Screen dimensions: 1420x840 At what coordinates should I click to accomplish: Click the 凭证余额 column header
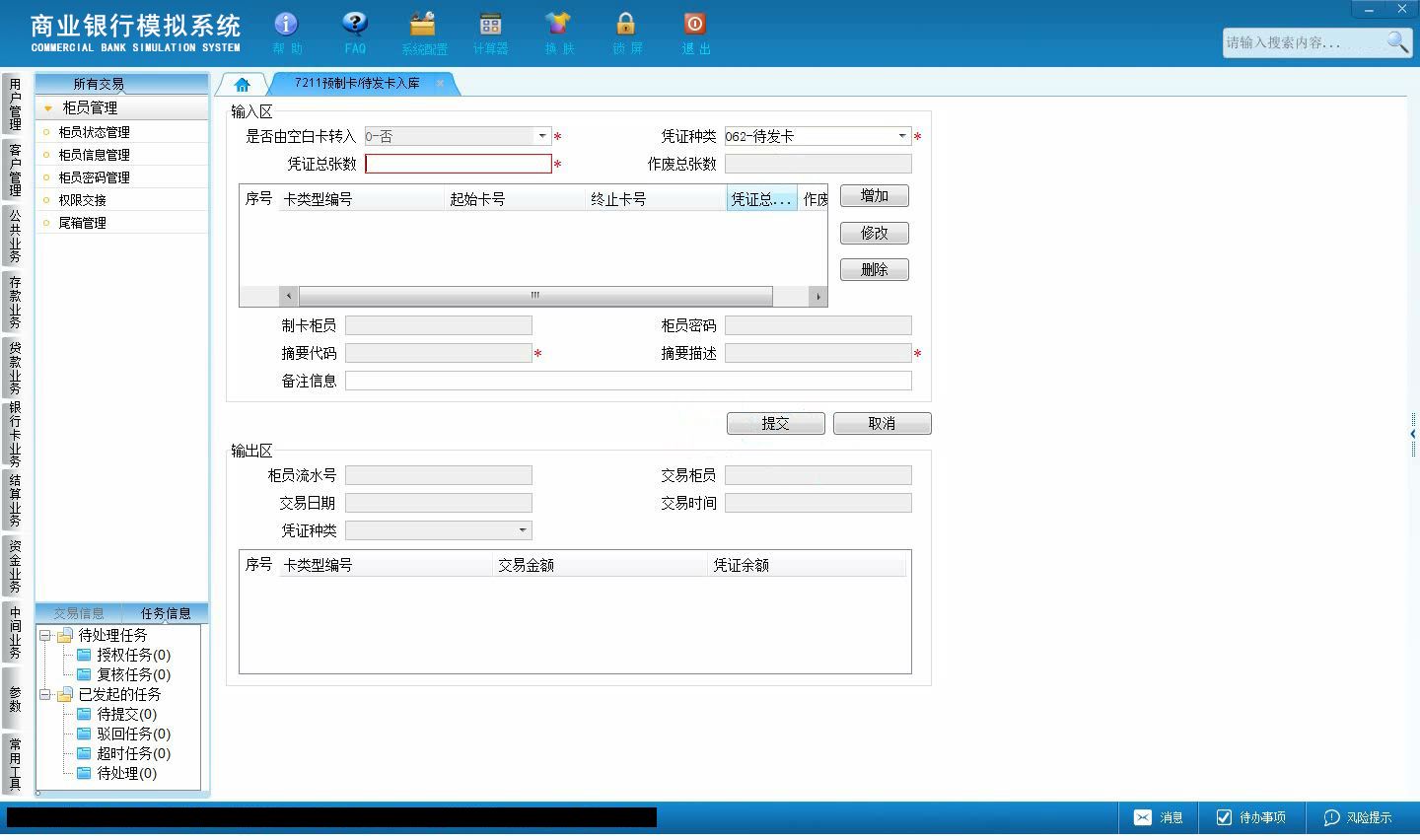tap(807, 565)
